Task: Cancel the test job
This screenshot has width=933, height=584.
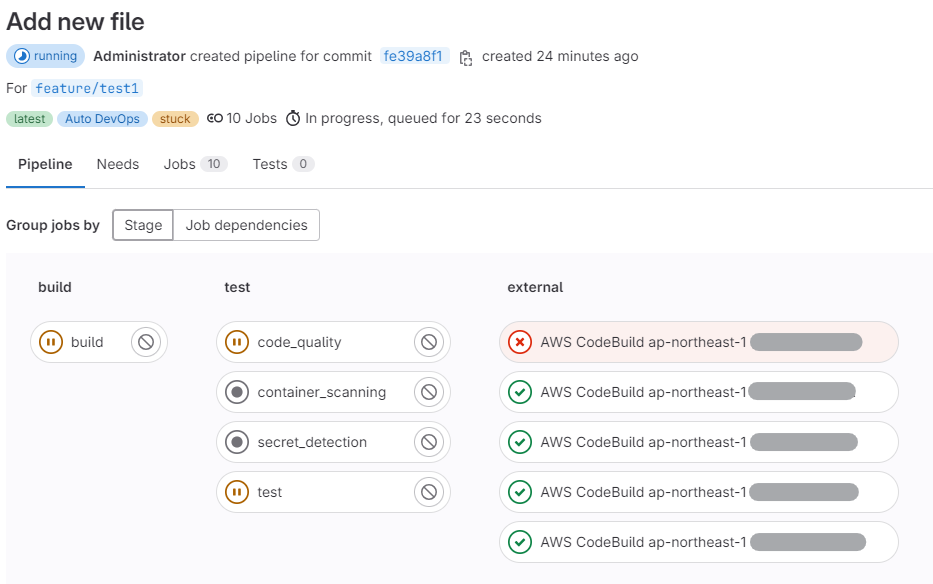Action: click(430, 492)
